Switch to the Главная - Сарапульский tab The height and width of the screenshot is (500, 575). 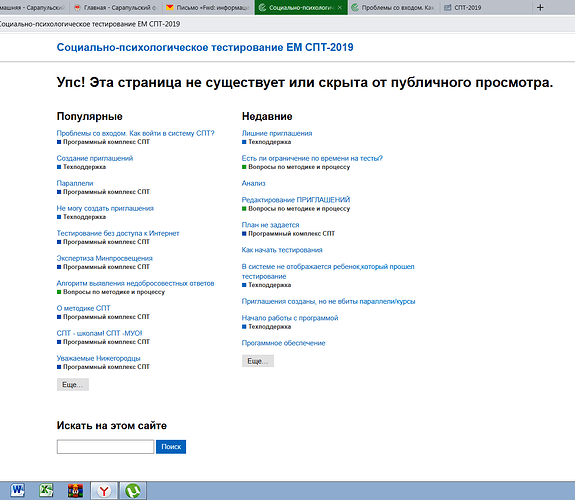click(x=115, y=7)
